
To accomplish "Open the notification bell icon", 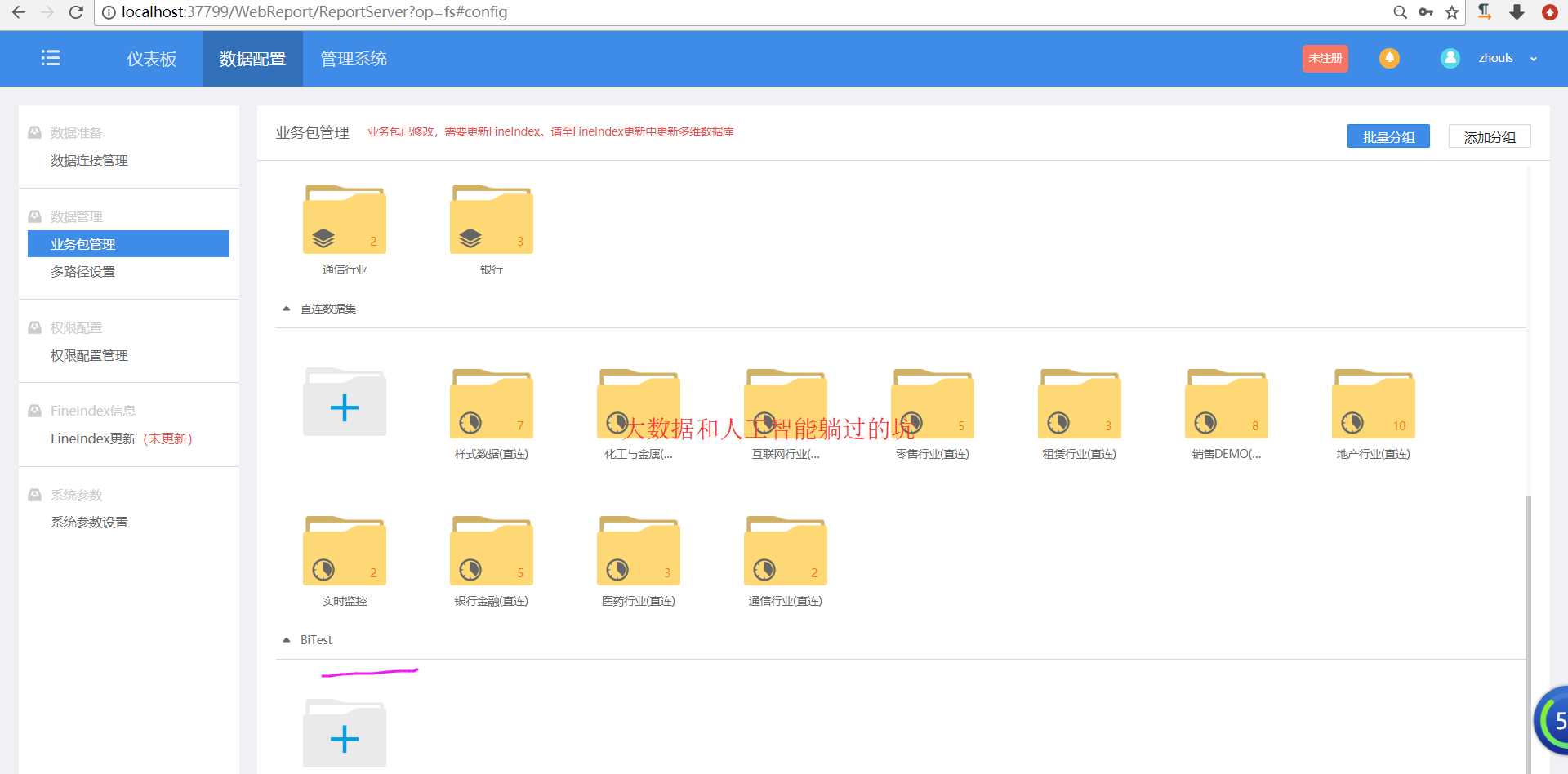I will tap(1389, 58).
